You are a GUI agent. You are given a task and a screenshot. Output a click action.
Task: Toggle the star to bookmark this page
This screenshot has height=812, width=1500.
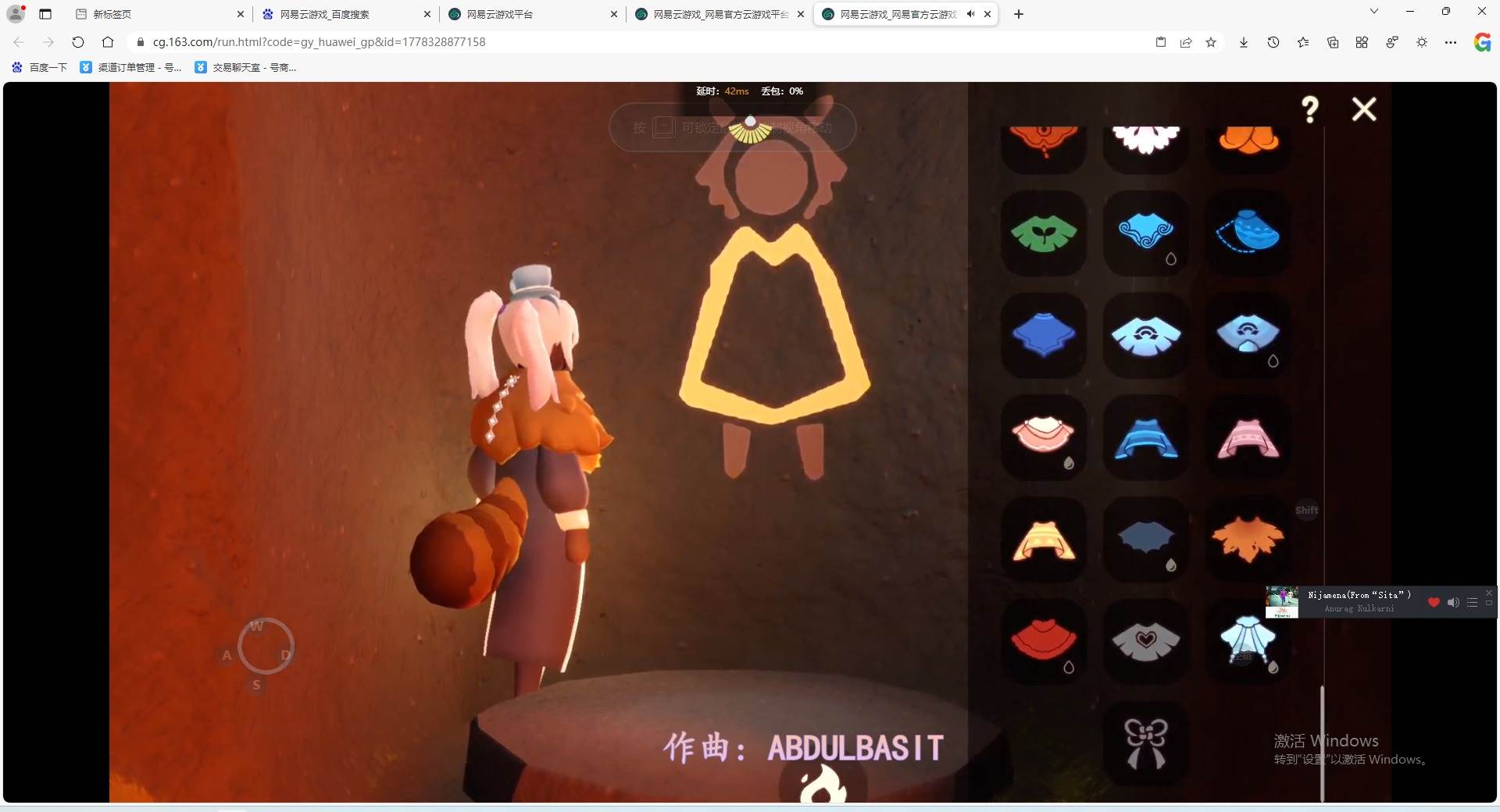(x=1211, y=42)
